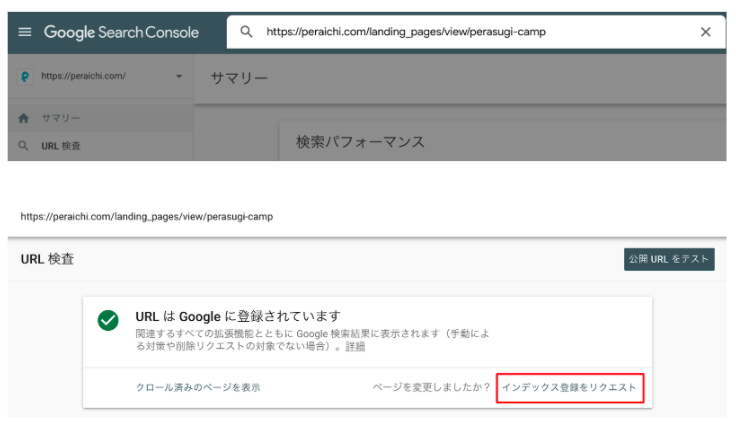736x422 pixels.
Task: Open the https://peraichi.com/ property list
Action: [84, 77]
